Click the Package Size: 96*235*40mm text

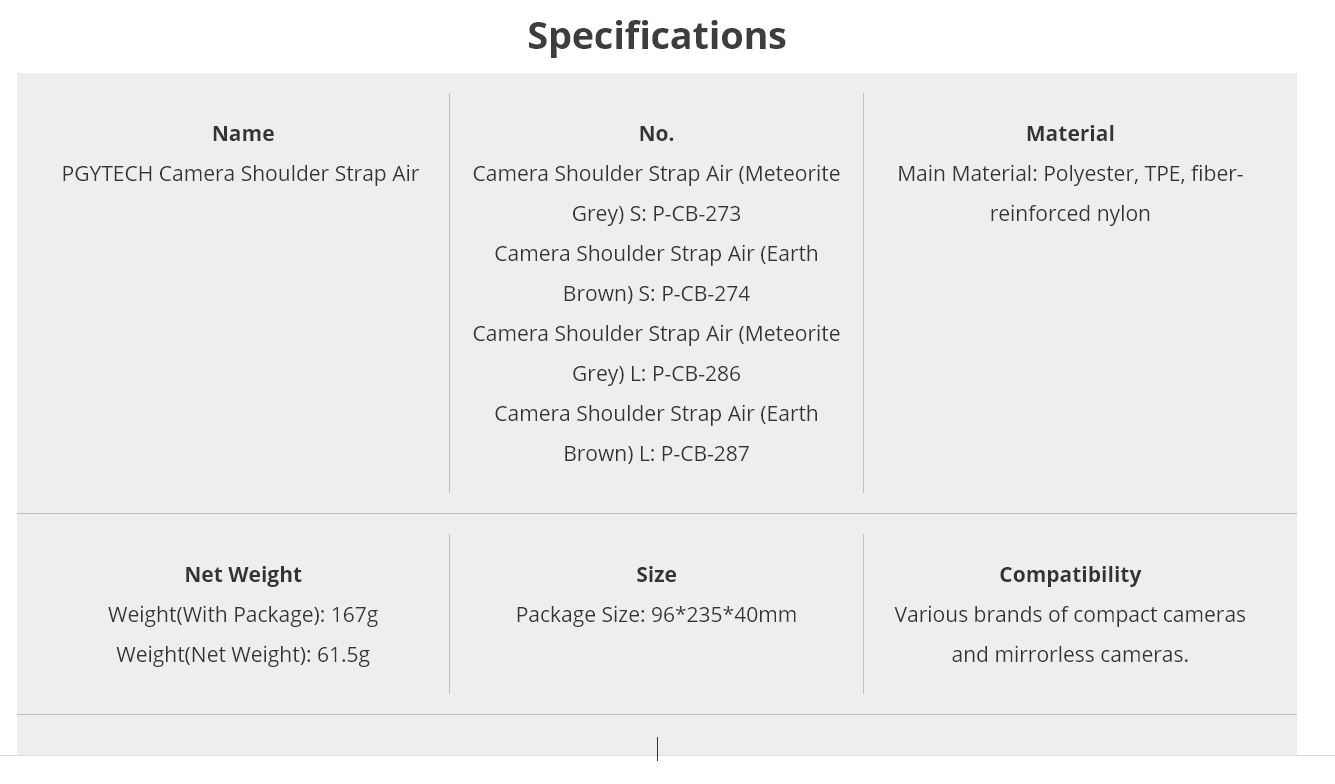656,614
